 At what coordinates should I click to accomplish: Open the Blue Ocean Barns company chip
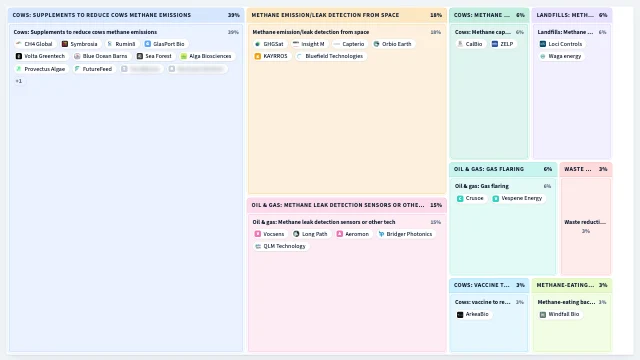(101, 56)
